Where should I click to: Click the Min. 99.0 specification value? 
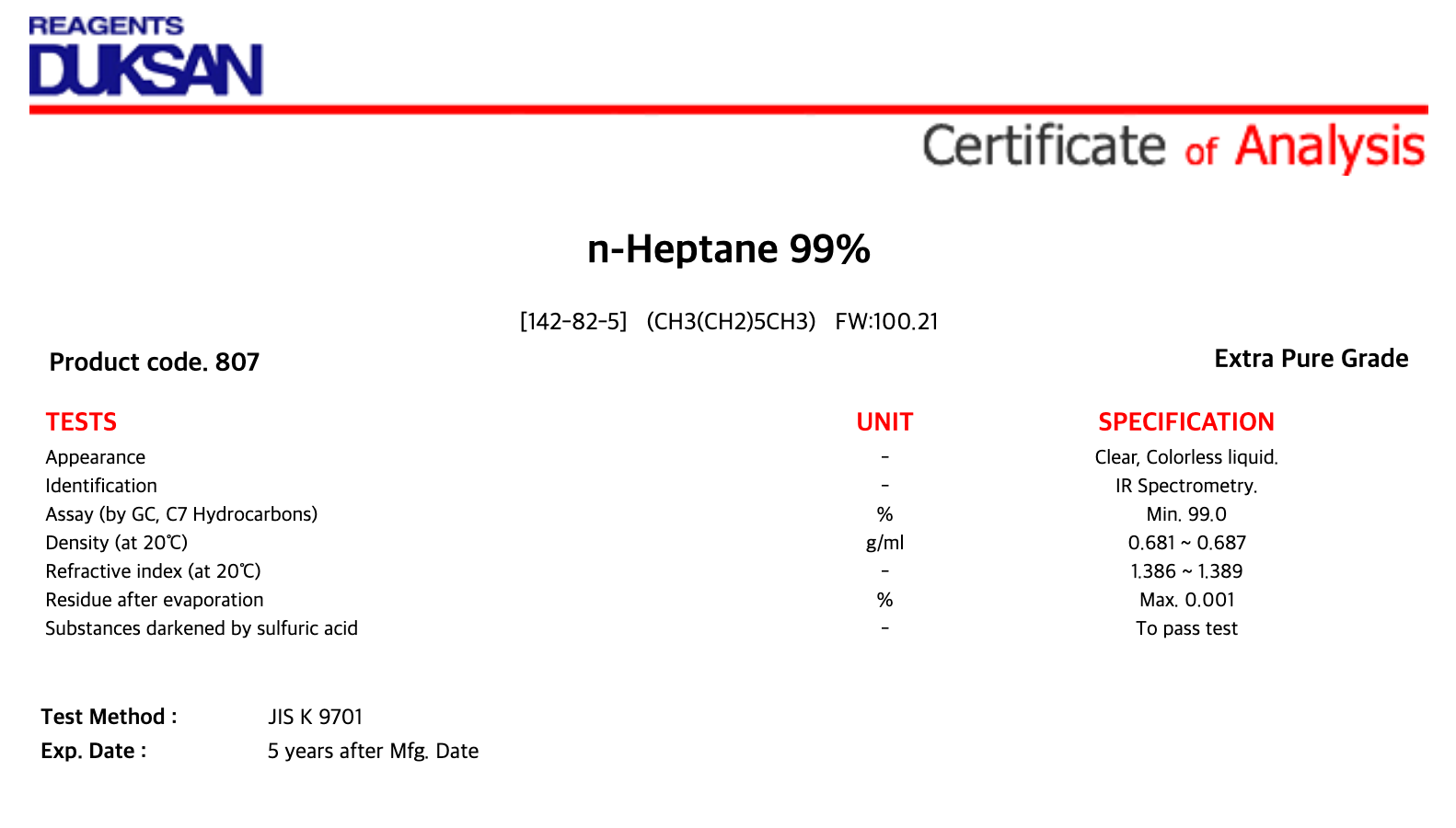pos(1186,514)
